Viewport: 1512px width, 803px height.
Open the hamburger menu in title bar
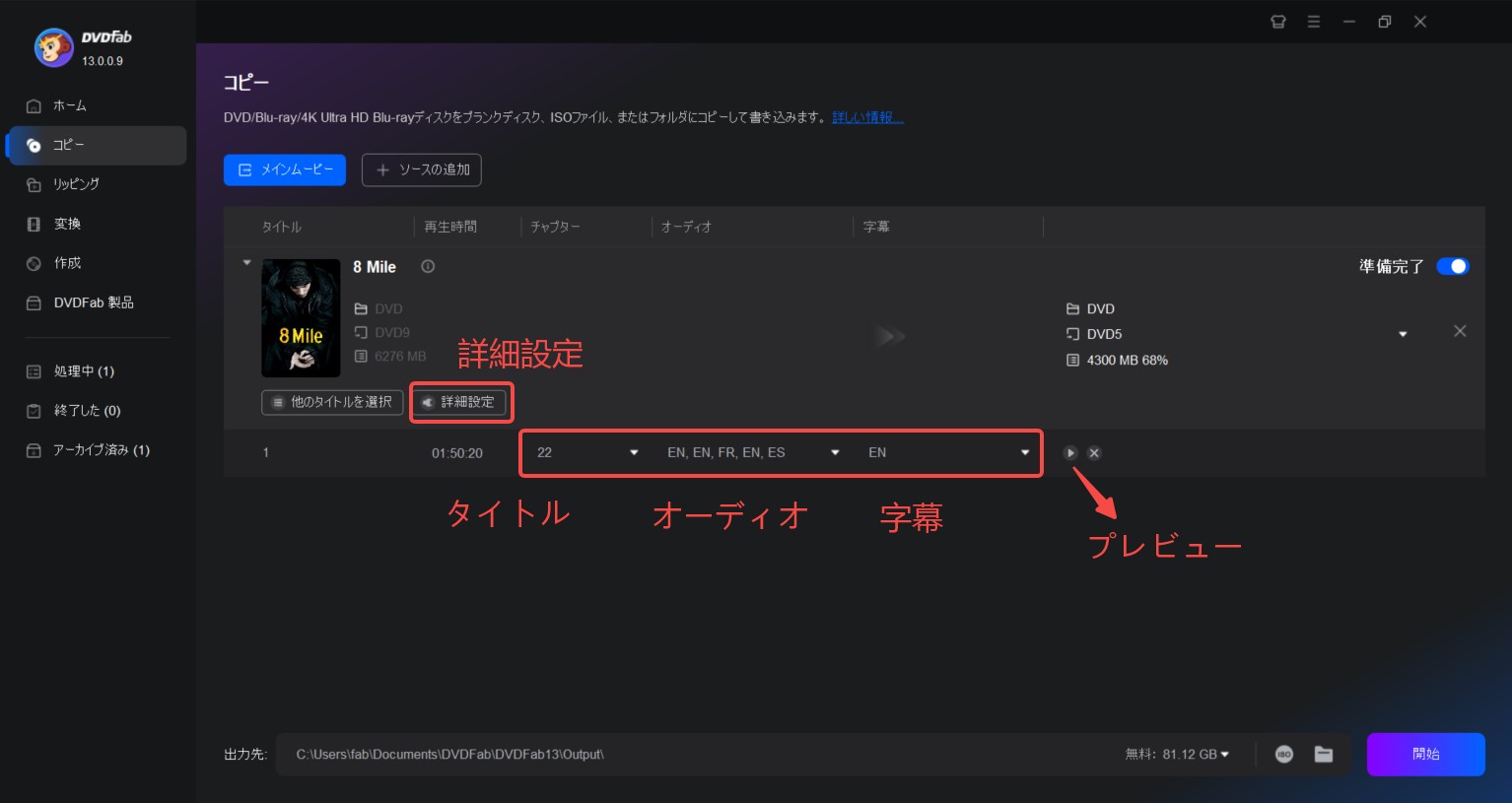point(1314,22)
